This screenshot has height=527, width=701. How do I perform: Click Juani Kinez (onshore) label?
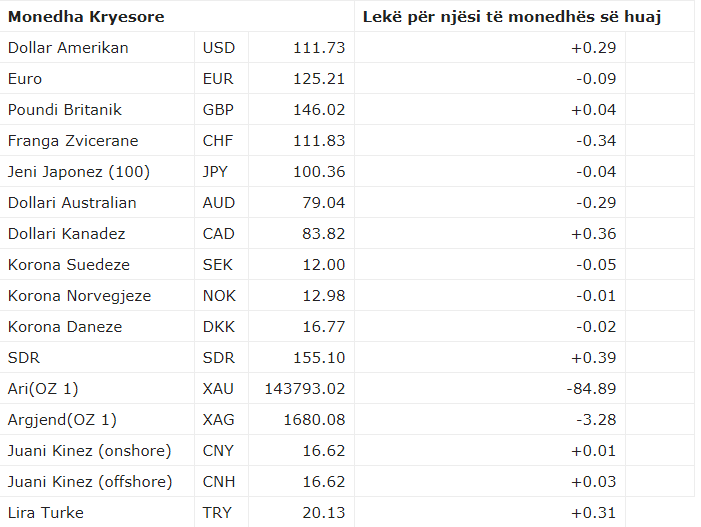pos(89,451)
